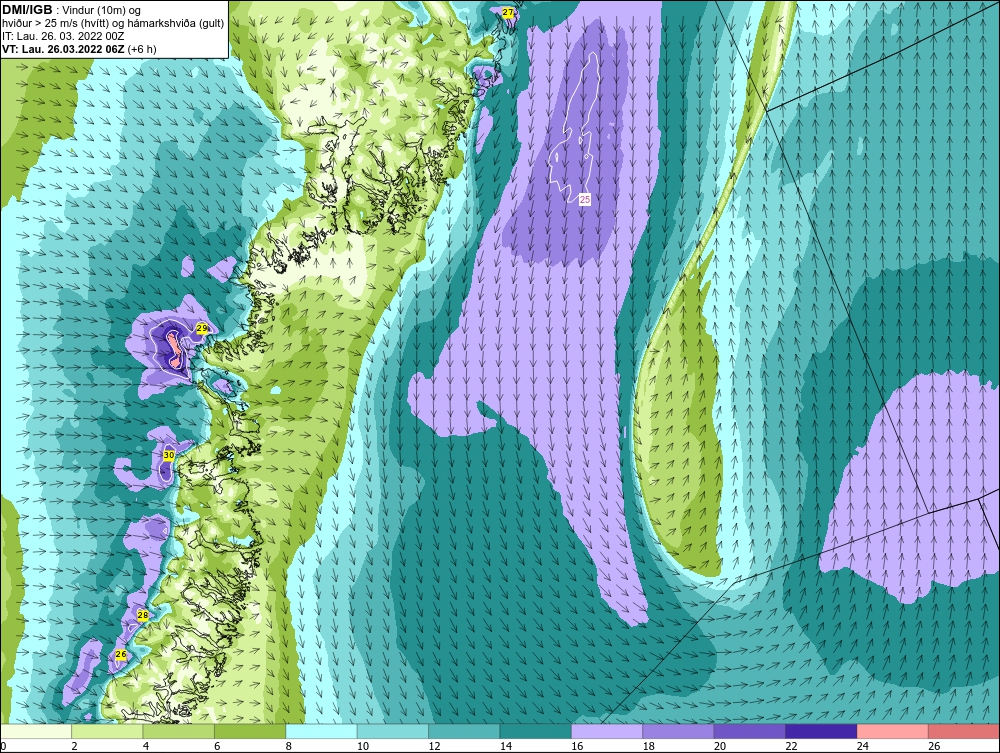Image resolution: width=1000 pixels, height=753 pixels.
Task: Click the legend scale value 22
Action: [791, 746]
